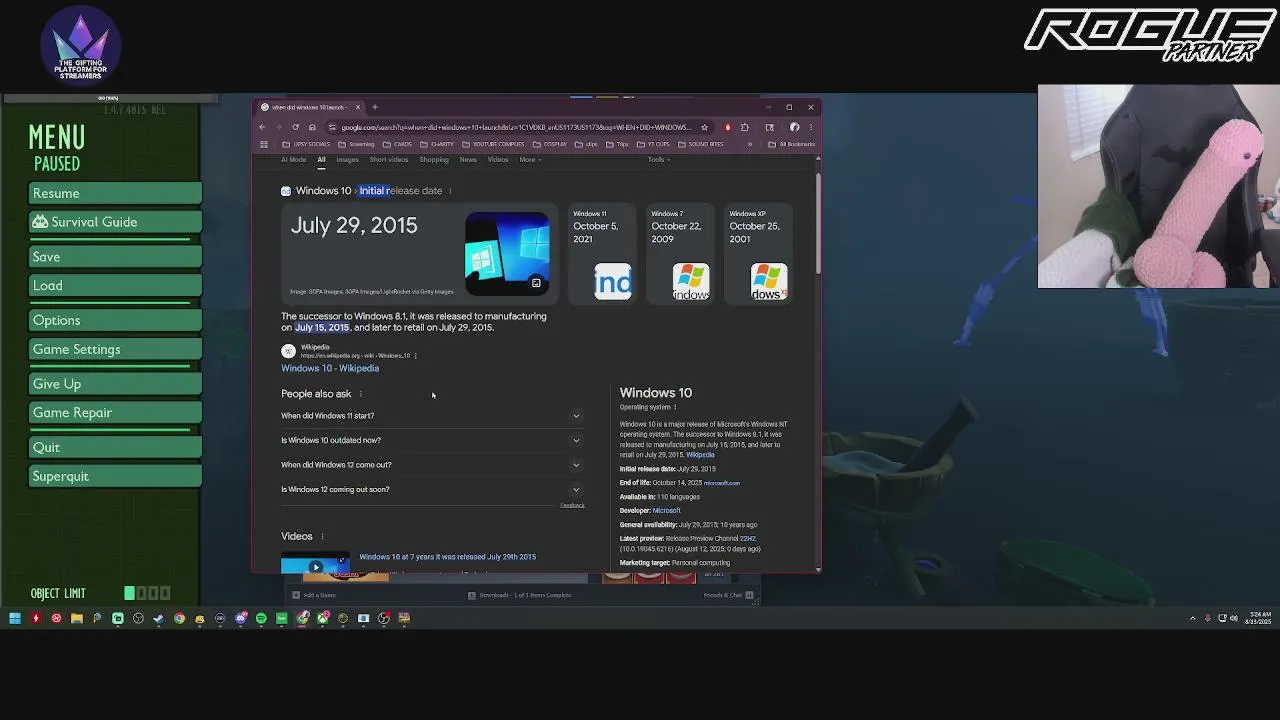Open options beside Windows 10 release date
The width and height of the screenshot is (1280, 720).
(450, 191)
